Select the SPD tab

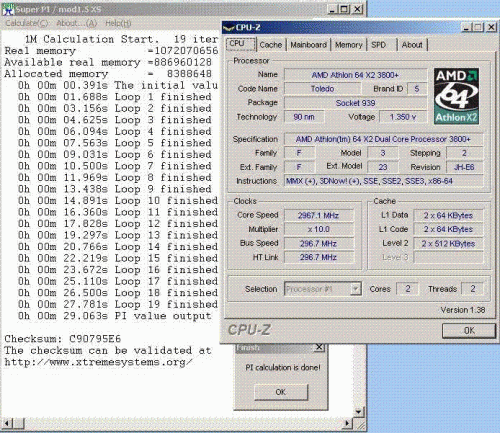pyautogui.click(x=379, y=45)
